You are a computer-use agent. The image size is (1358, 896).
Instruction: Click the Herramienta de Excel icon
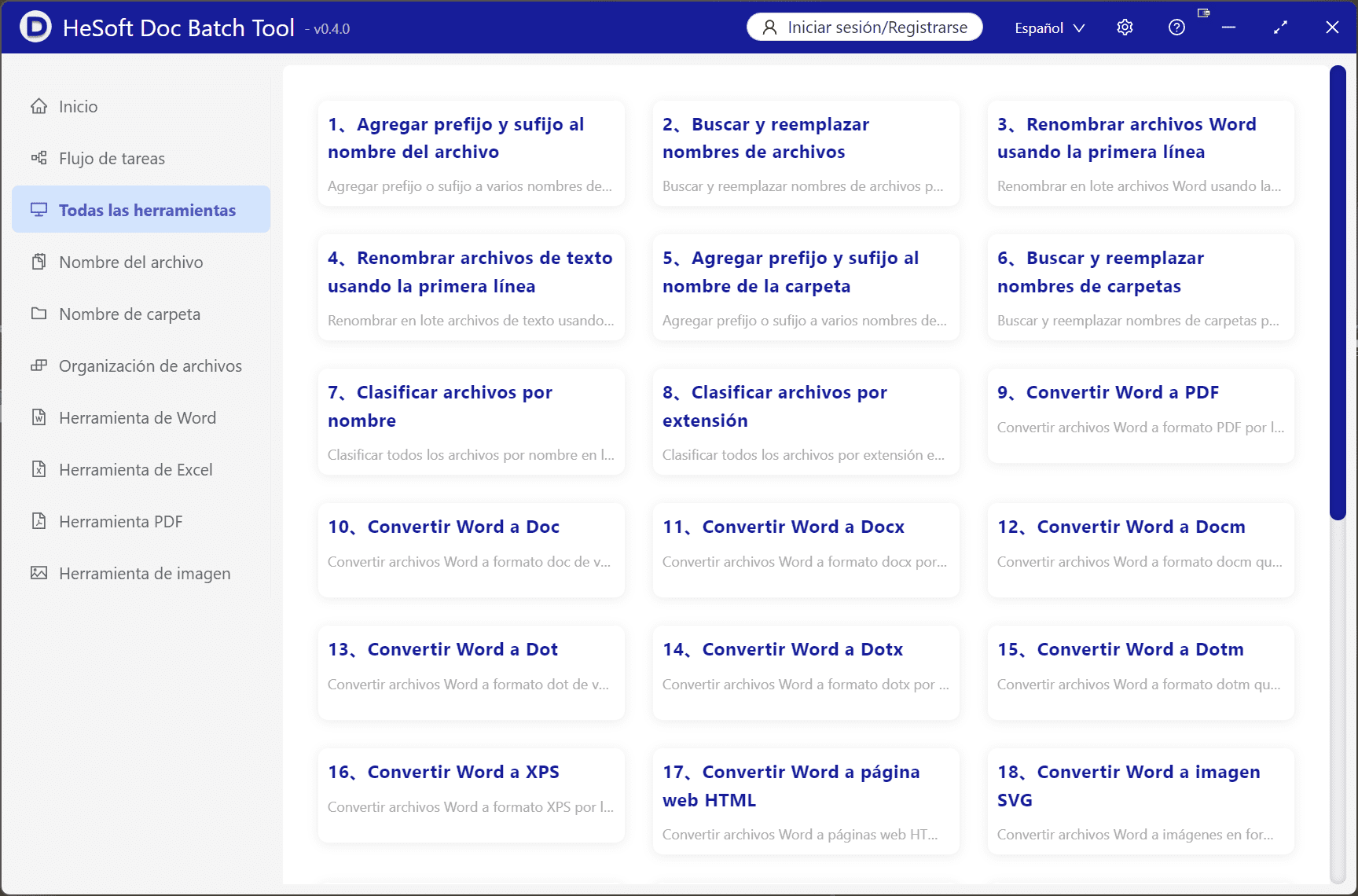(x=39, y=469)
